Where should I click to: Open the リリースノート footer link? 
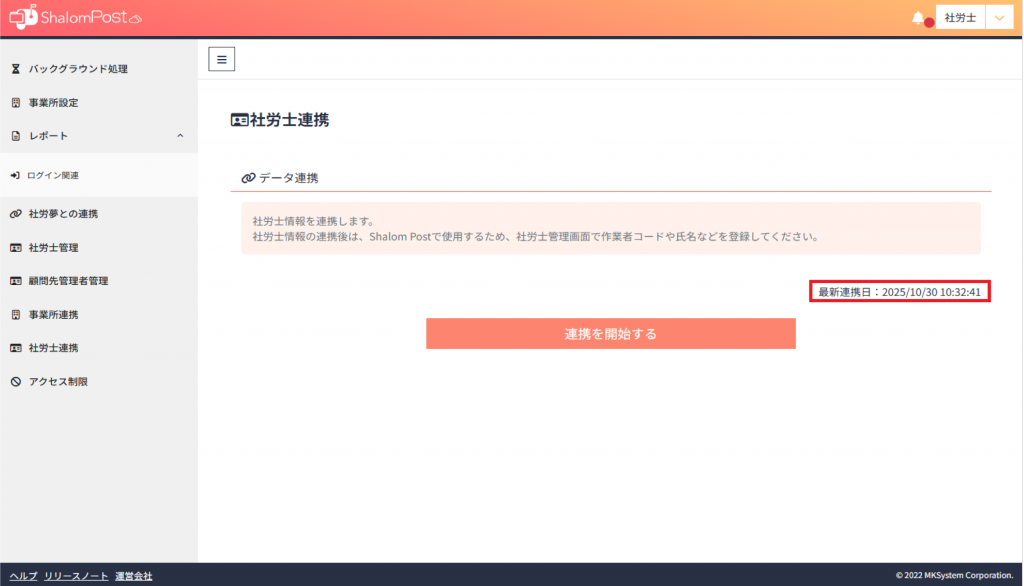[x=76, y=576]
